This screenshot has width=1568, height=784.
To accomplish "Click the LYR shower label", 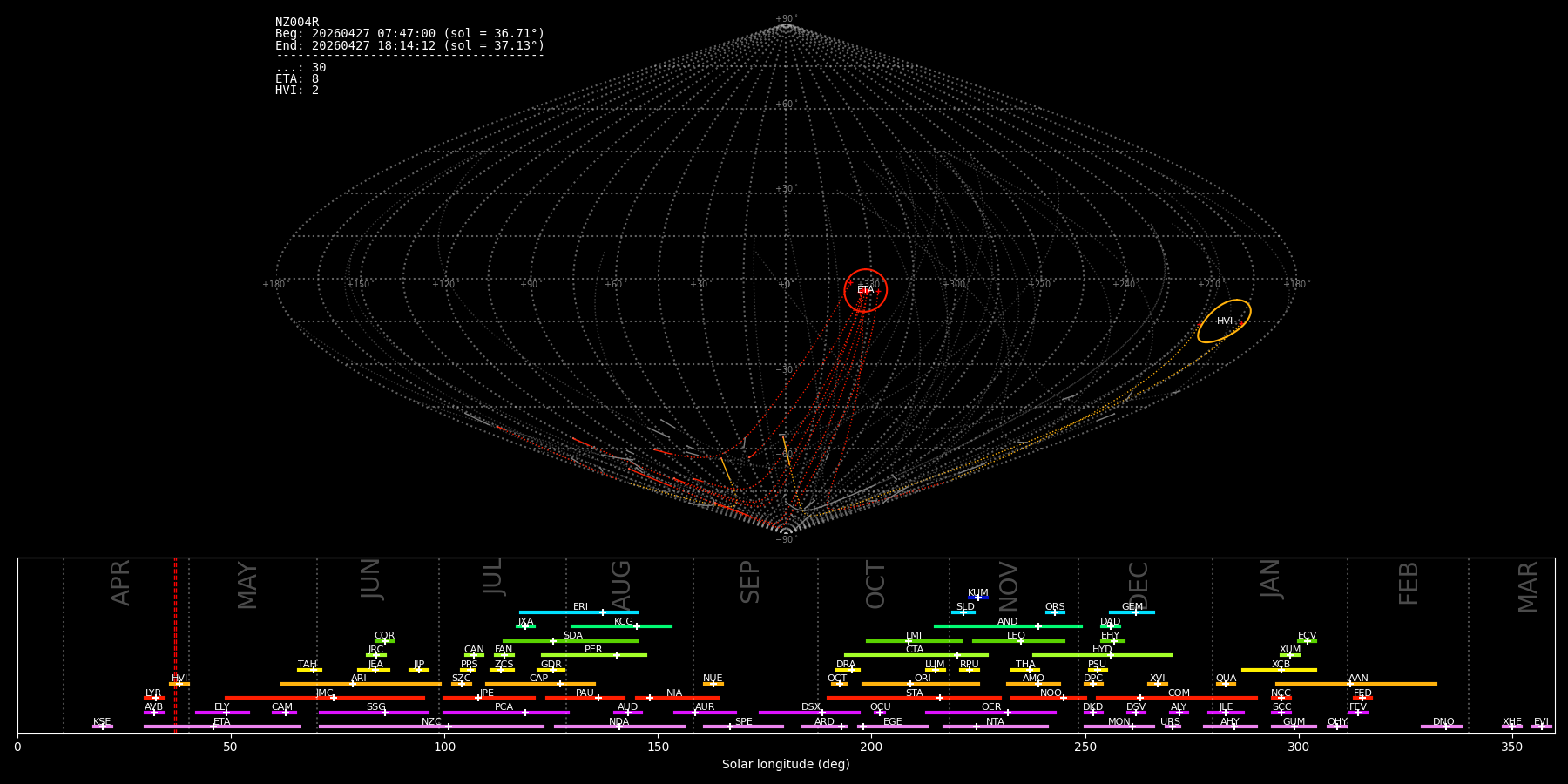I will (153, 693).
